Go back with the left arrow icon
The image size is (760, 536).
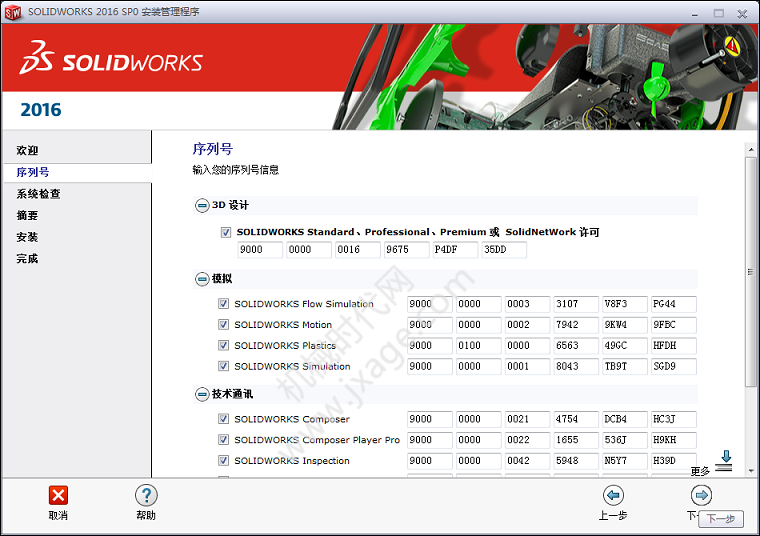tap(613, 495)
